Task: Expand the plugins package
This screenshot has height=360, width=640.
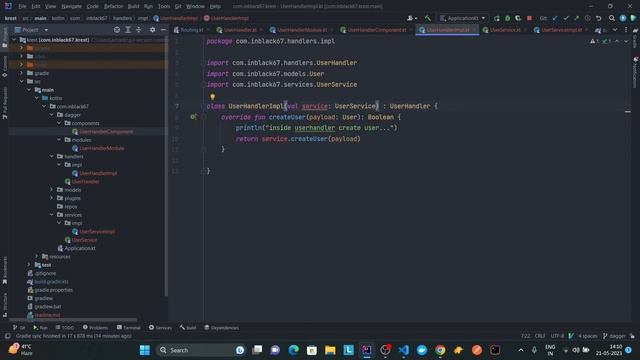Action: click(x=52, y=198)
